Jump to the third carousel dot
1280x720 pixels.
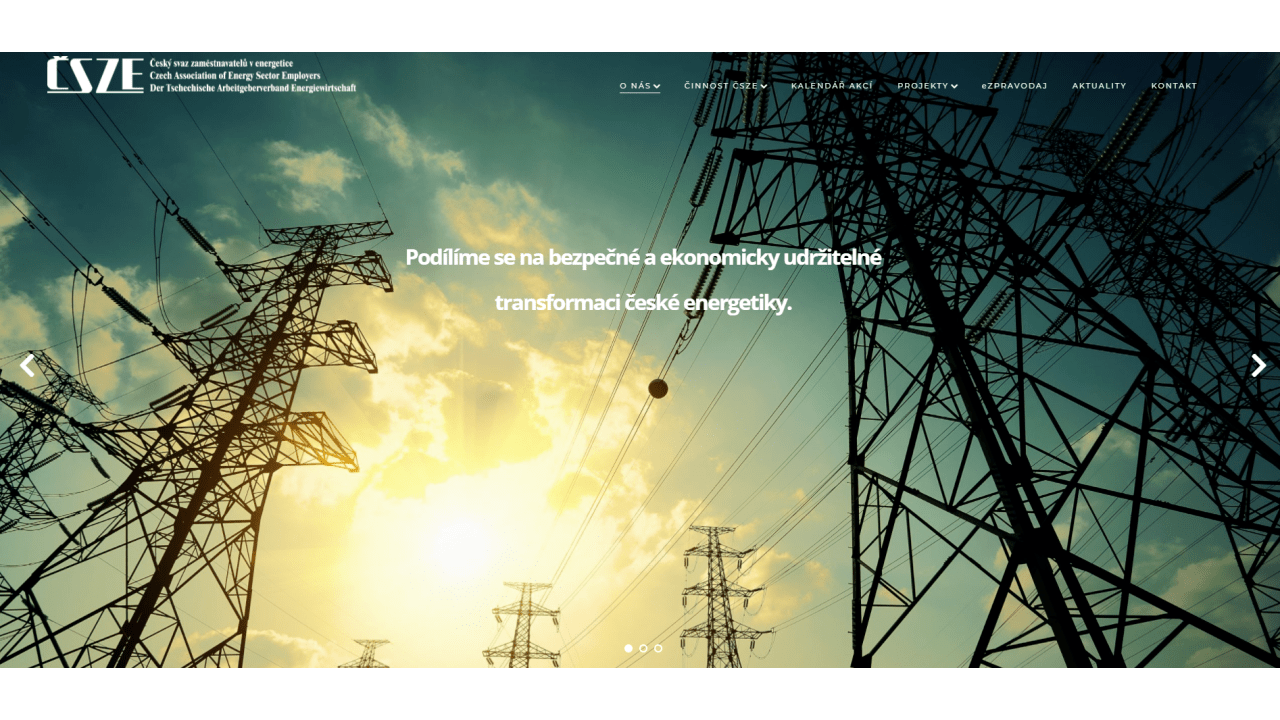click(x=658, y=648)
